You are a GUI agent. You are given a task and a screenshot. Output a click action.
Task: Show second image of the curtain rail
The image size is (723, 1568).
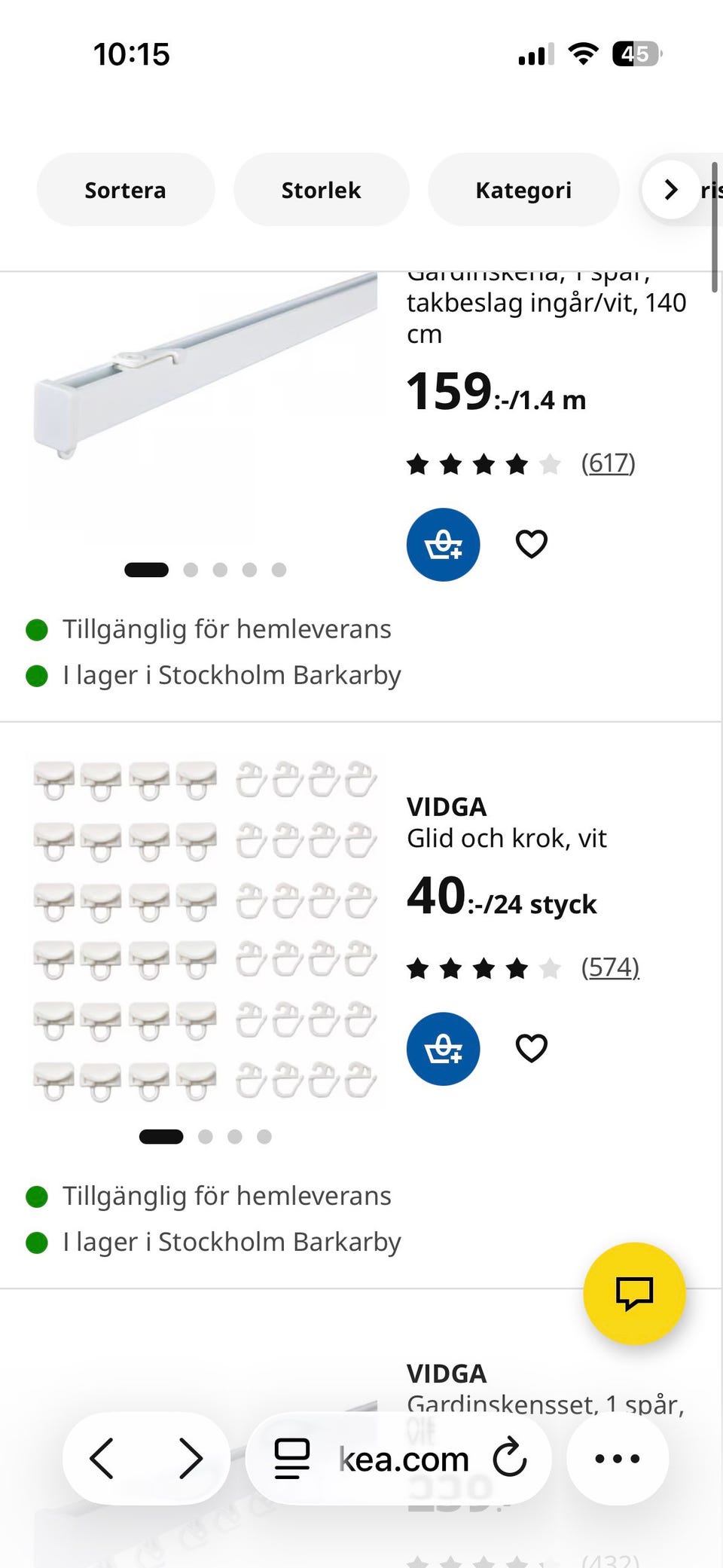[x=191, y=570]
